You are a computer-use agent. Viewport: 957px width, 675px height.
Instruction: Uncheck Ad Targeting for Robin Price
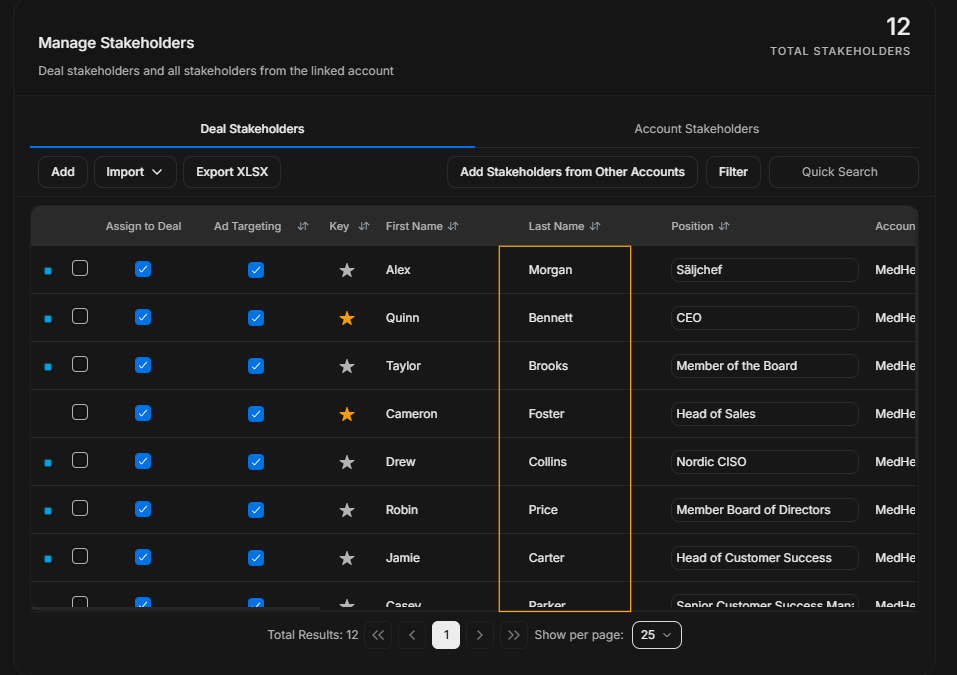(x=256, y=510)
